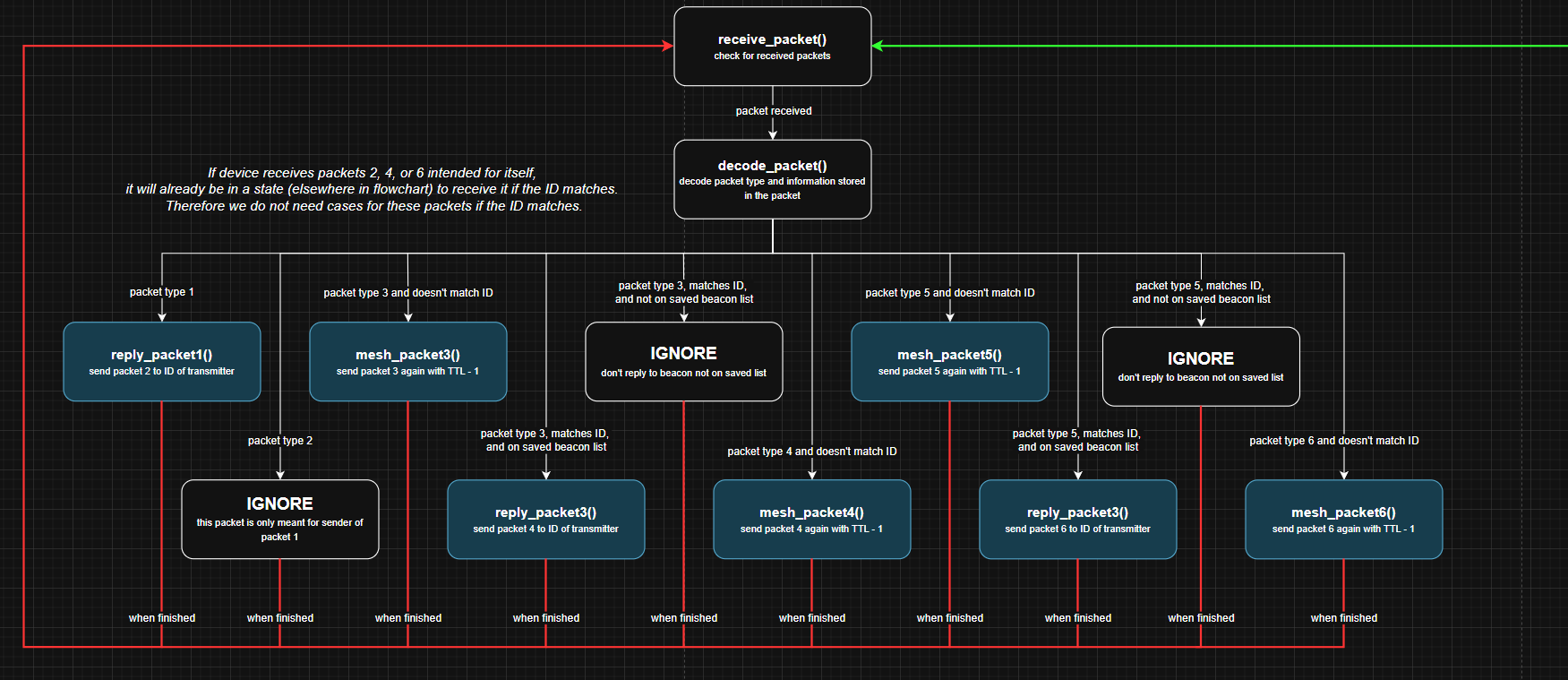Click 'when finished' label under mesh_packet5()
Image resolution: width=1568 pixels, height=680 pixels.
tap(950, 618)
